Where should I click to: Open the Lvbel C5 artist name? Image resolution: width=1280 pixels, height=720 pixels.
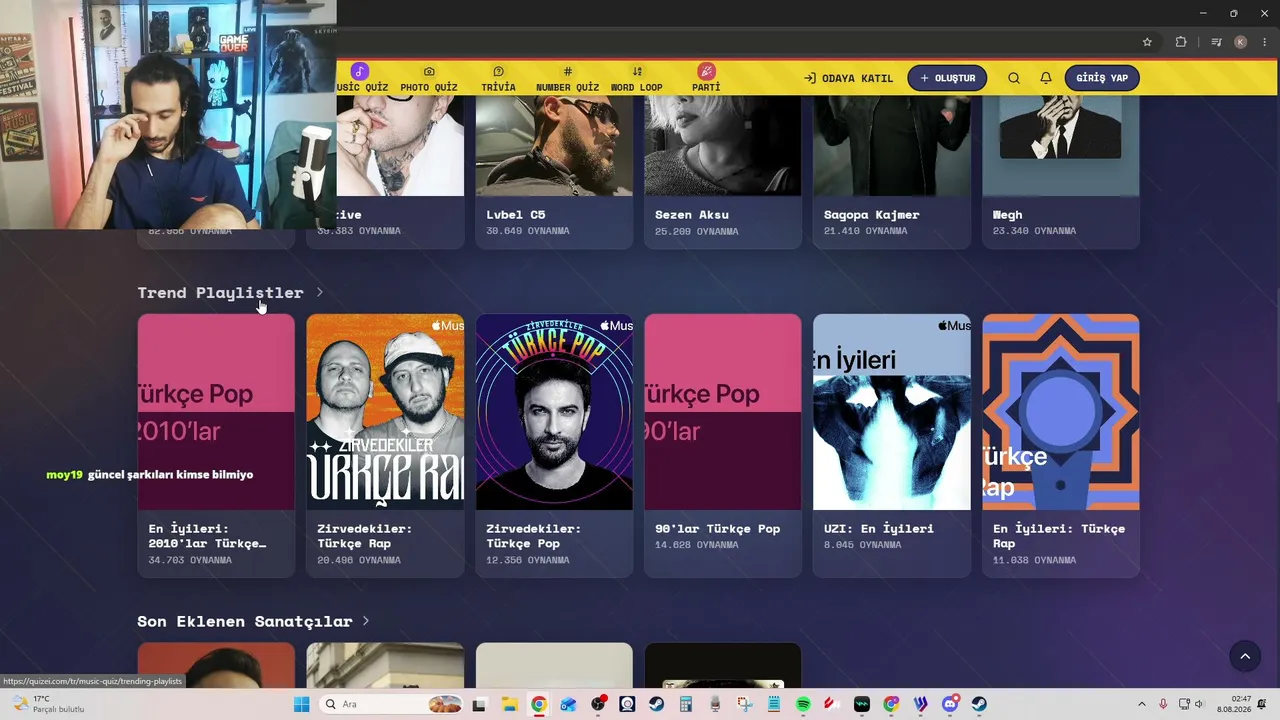[x=516, y=214]
